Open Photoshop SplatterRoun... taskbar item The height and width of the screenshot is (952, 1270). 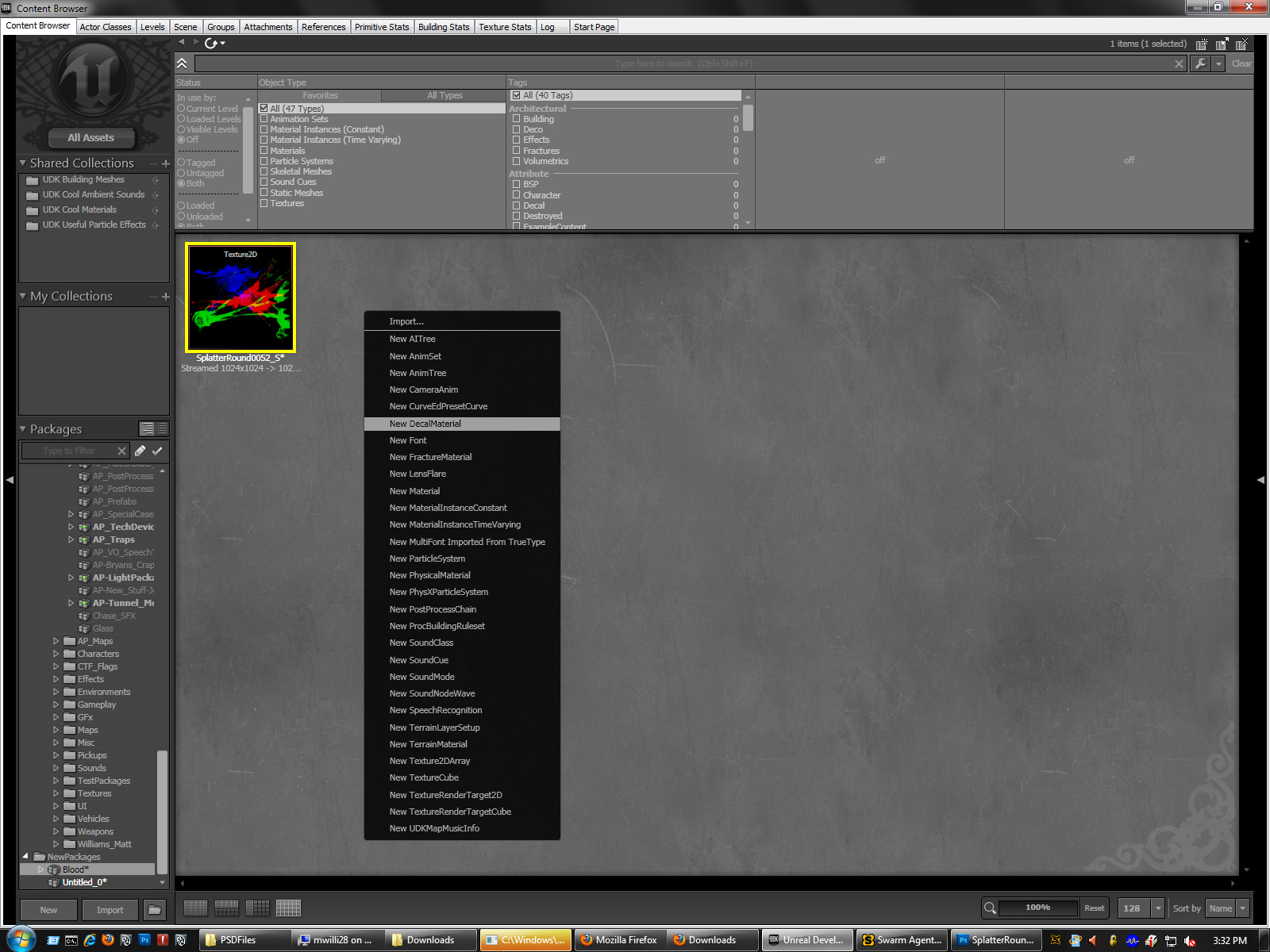click(995, 940)
